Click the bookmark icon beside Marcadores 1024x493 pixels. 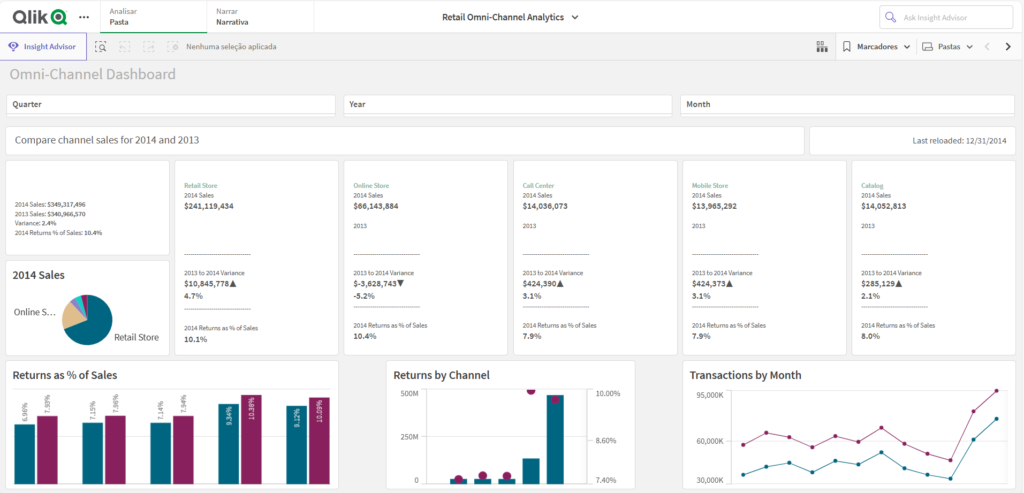pos(846,47)
